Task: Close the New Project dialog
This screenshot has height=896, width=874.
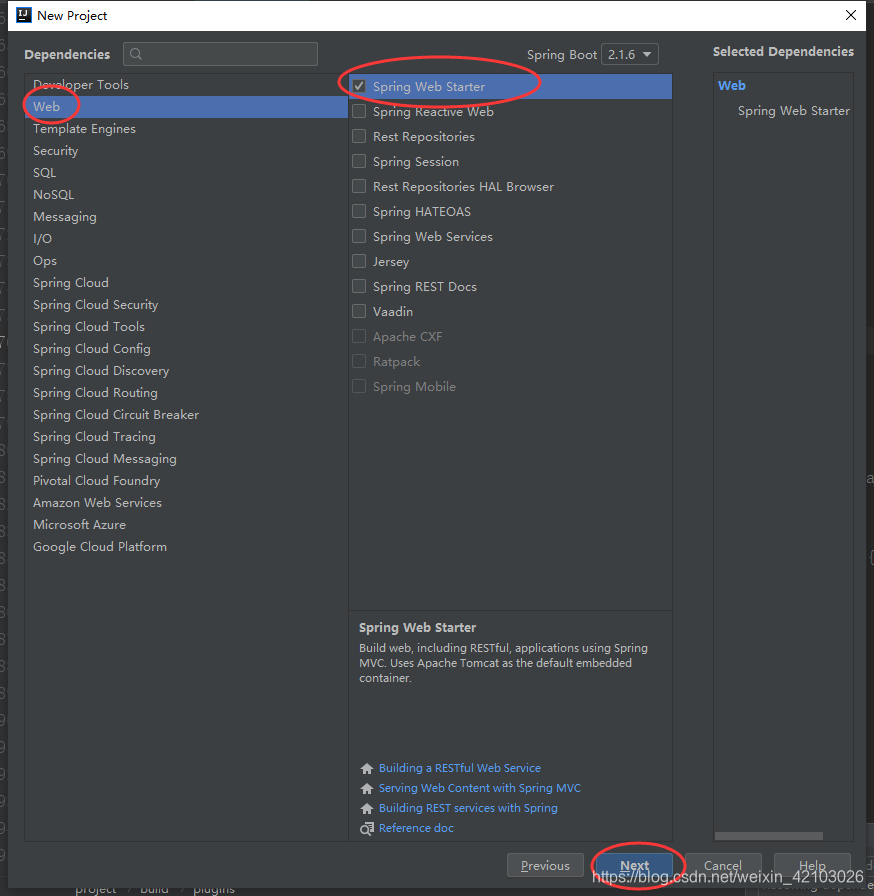Action: tap(851, 15)
